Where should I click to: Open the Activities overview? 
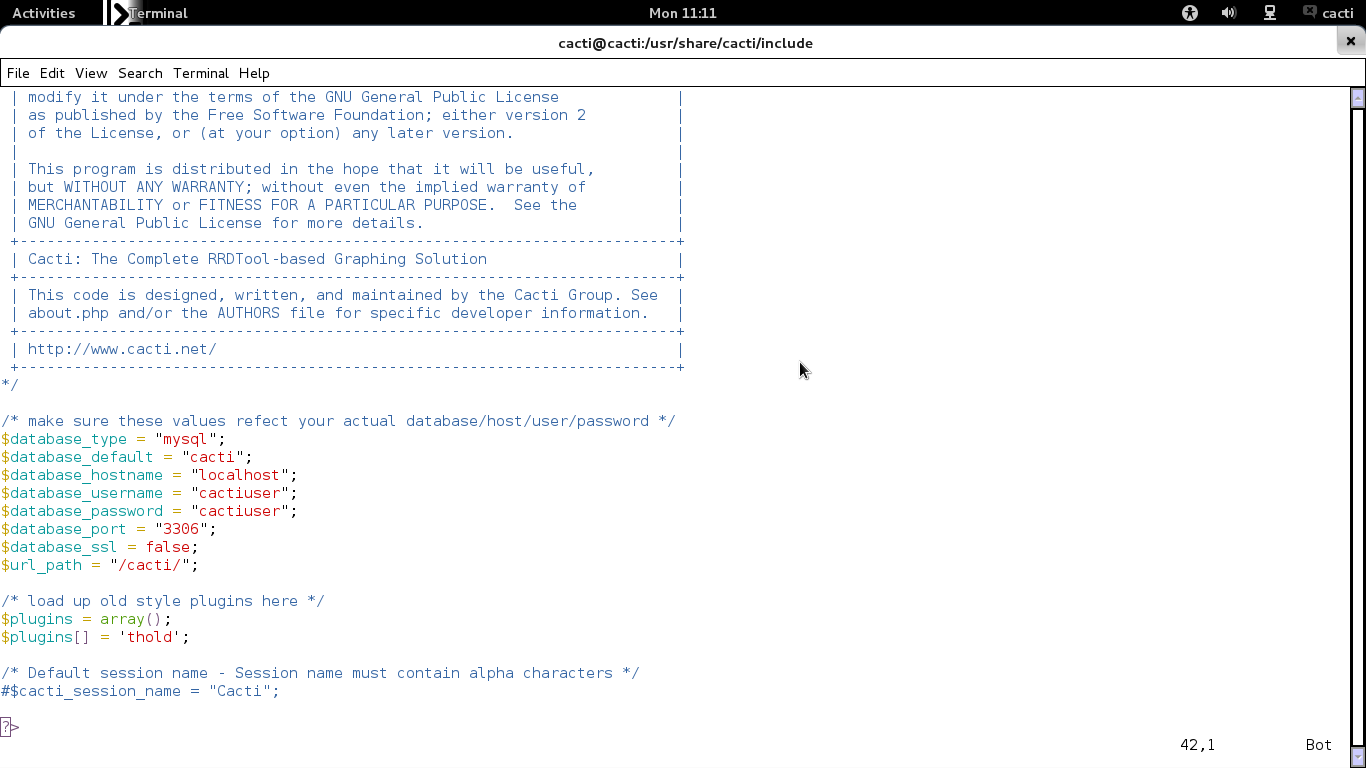tap(43, 13)
